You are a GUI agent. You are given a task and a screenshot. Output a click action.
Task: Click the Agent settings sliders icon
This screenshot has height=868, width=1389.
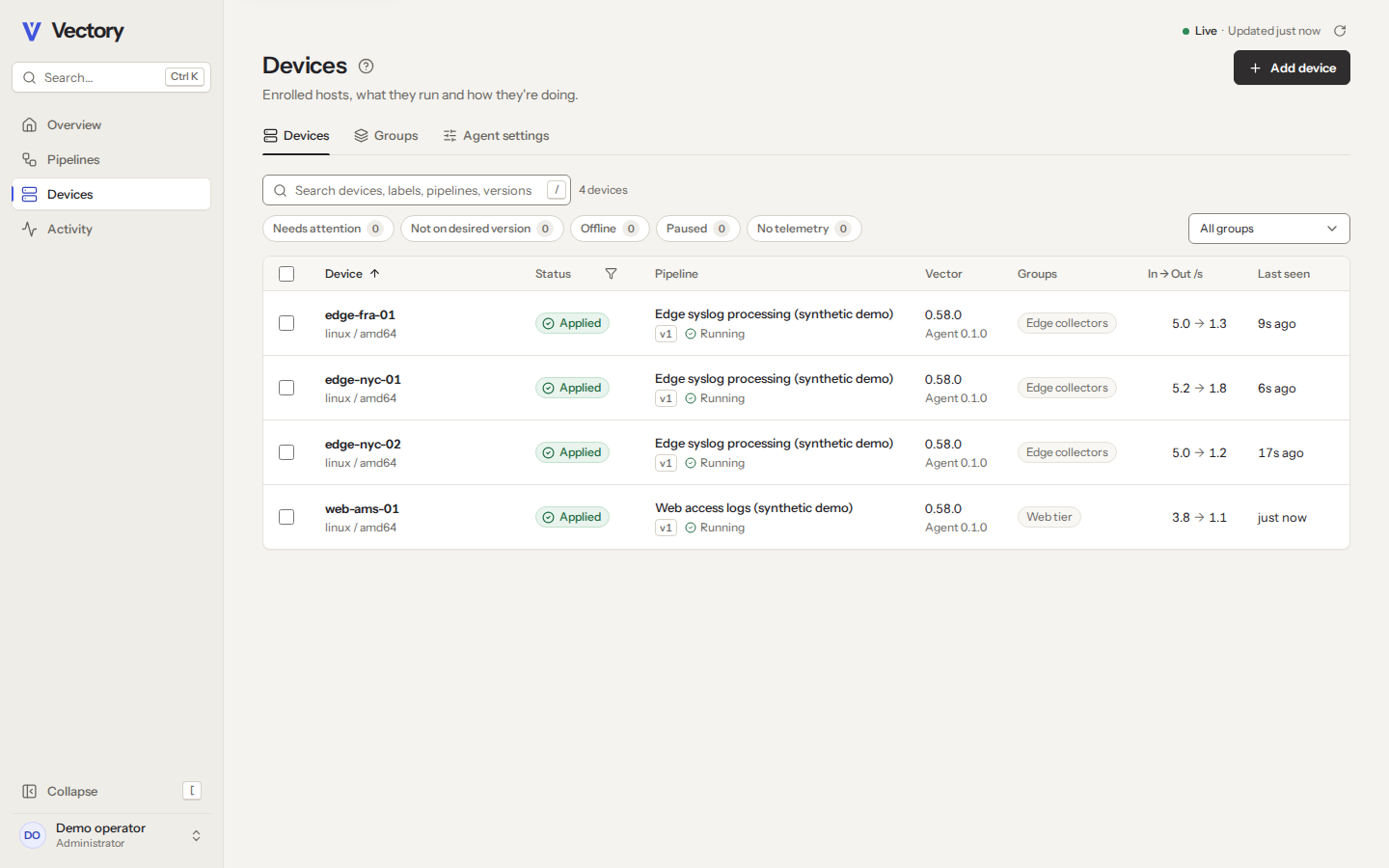click(449, 136)
